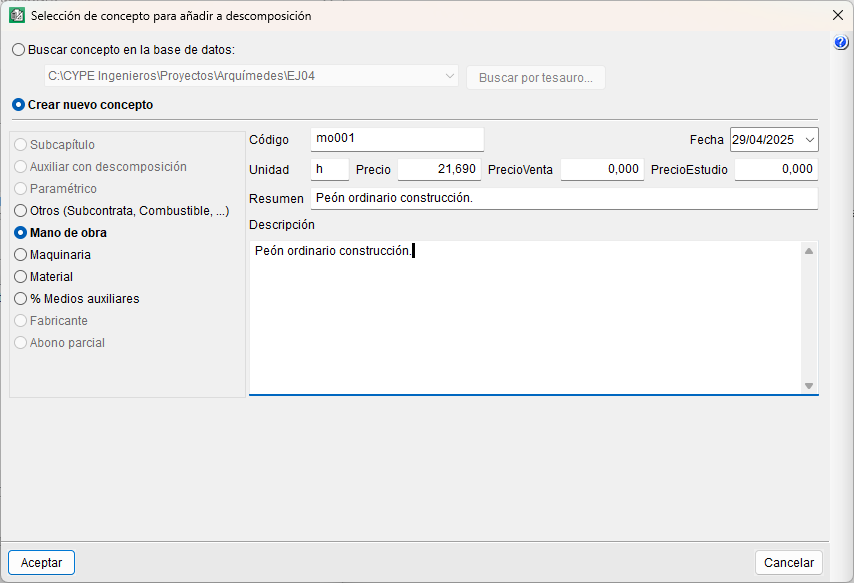Open the Fecha date dropdown
Image resolution: width=854 pixels, height=583 pixels.
810,140
